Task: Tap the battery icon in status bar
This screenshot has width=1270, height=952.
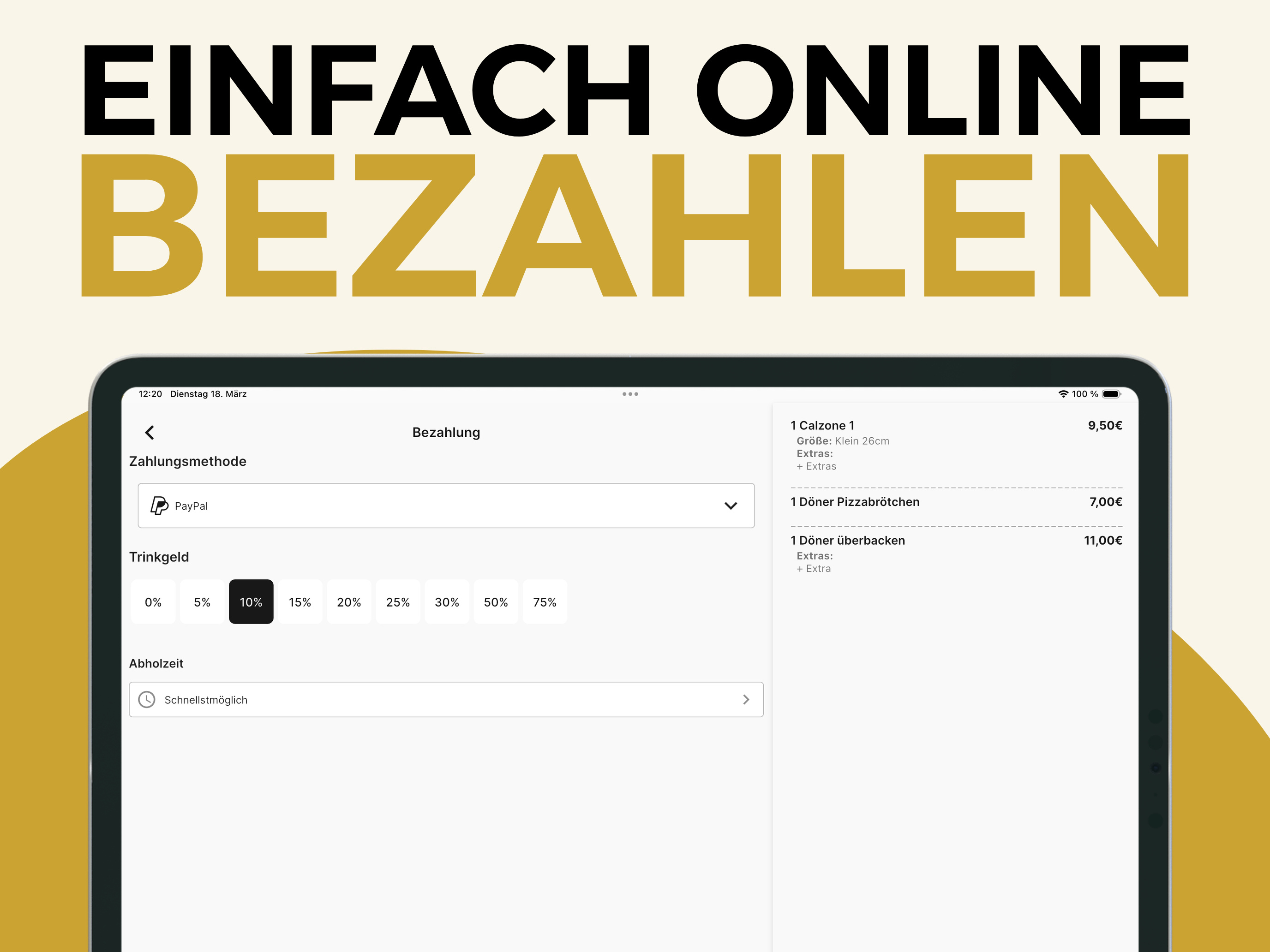Action: click(x=1112, y=394)
